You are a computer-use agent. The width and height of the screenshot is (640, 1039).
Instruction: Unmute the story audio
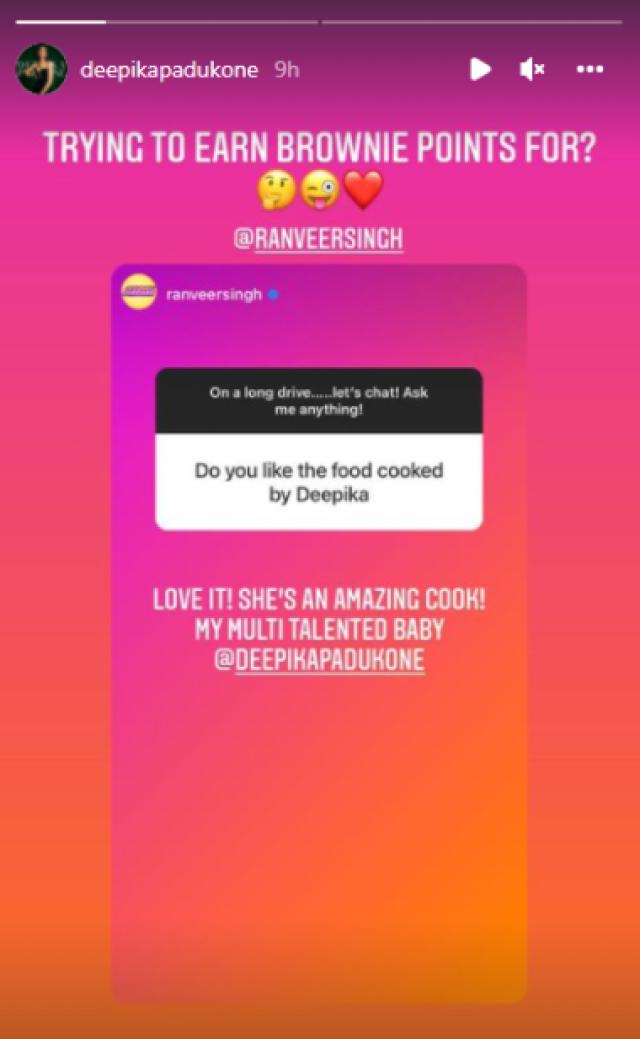click(x=532, y=69)
